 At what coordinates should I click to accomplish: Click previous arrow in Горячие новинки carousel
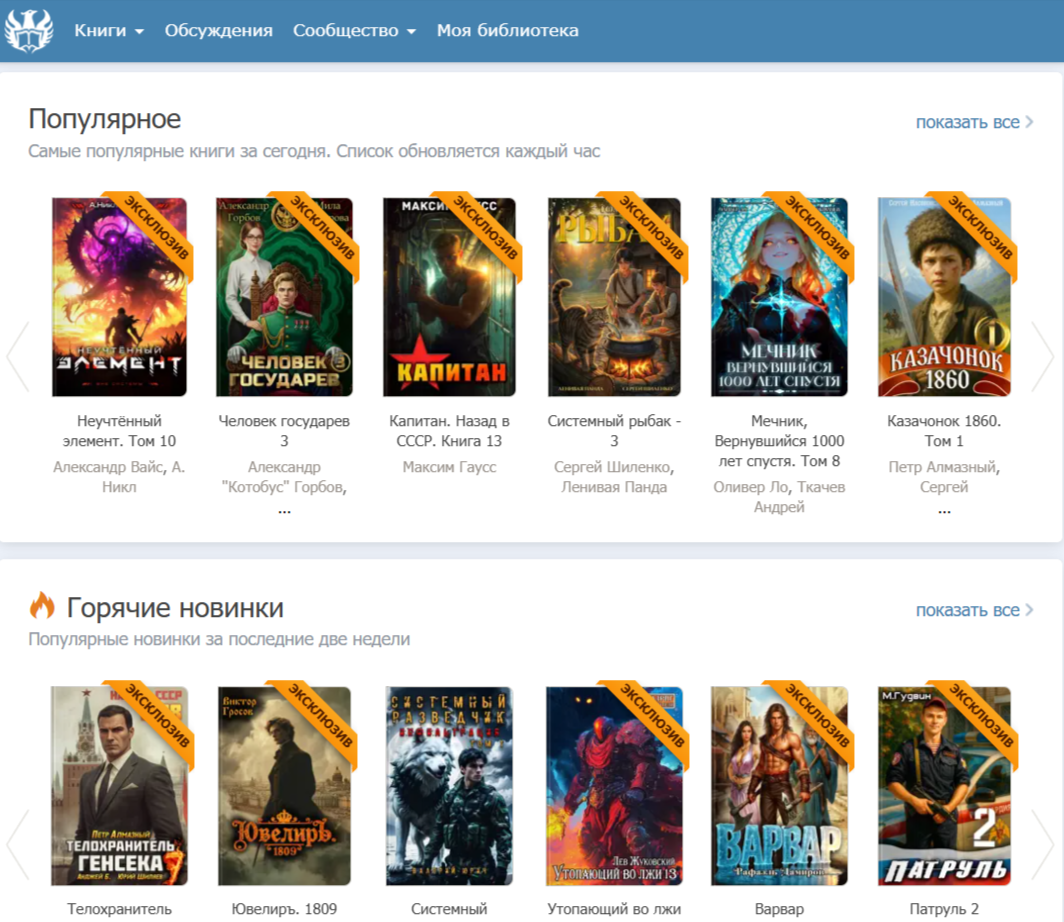18,844
